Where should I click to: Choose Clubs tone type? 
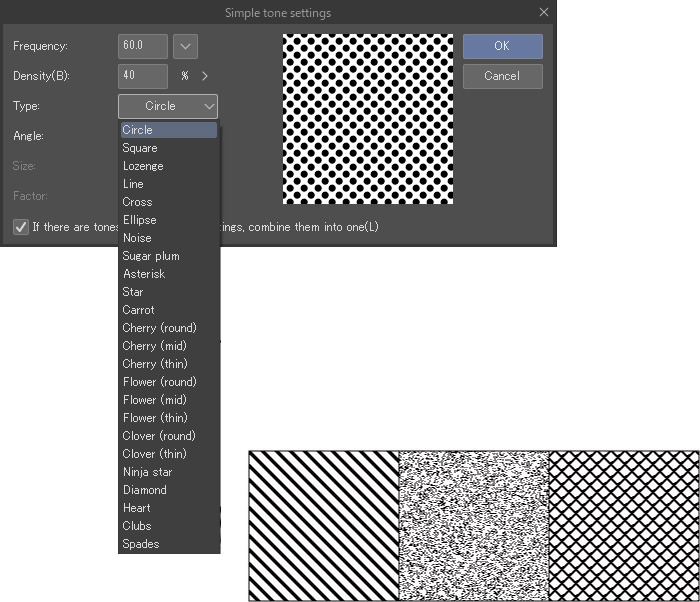(169, 526)
